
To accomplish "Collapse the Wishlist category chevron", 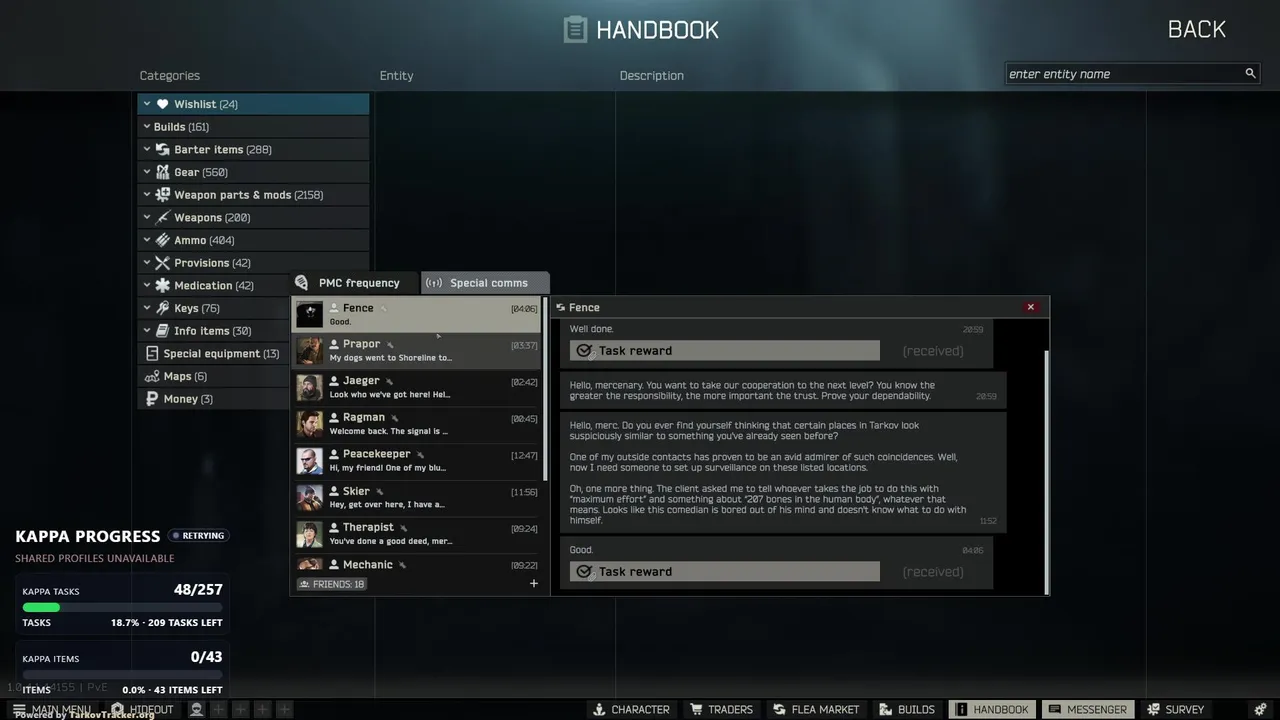I will pos(146,104).
